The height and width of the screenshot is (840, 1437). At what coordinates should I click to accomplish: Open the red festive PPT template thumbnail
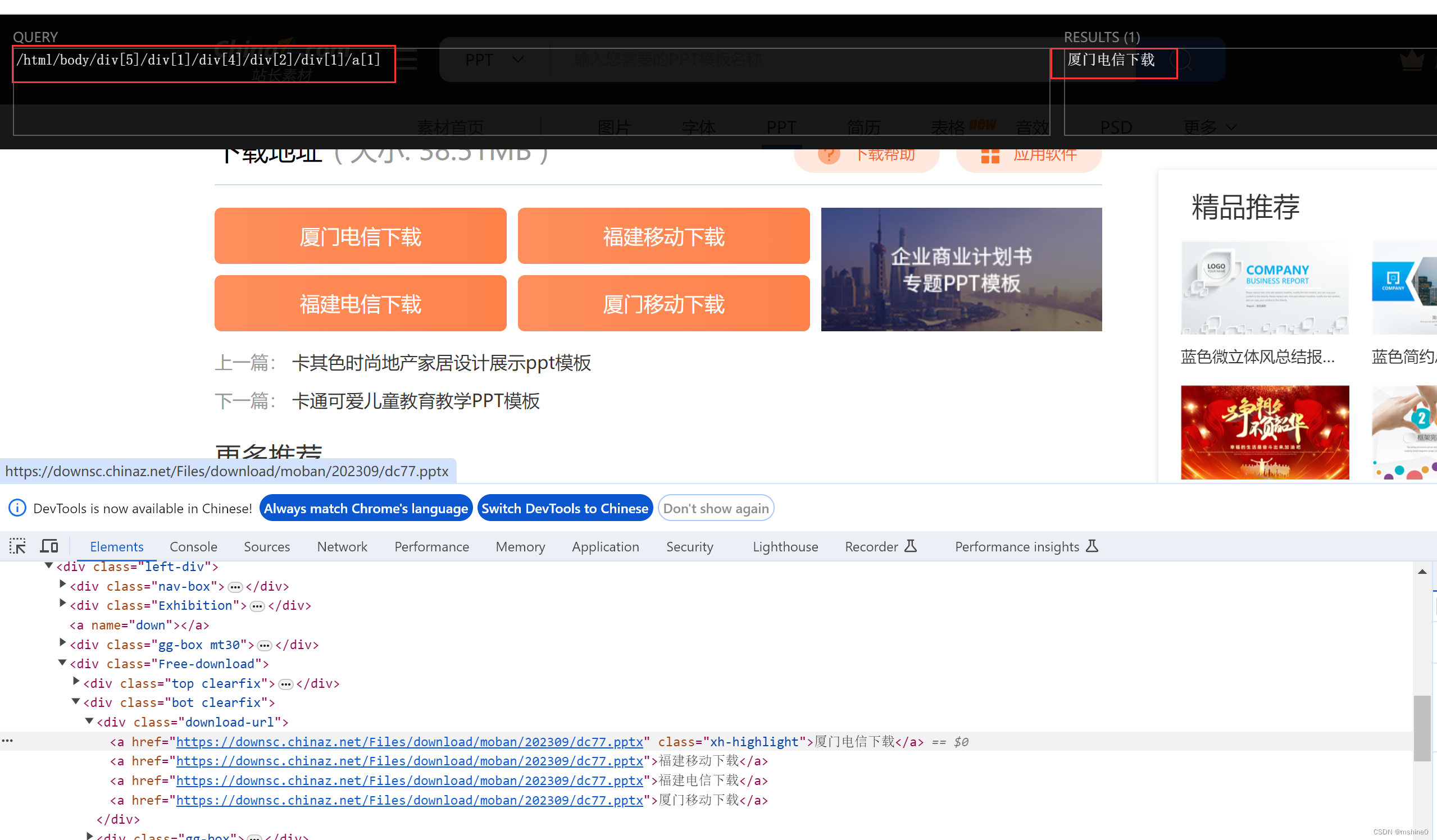pyautogui.click(x=1265, y=432)
